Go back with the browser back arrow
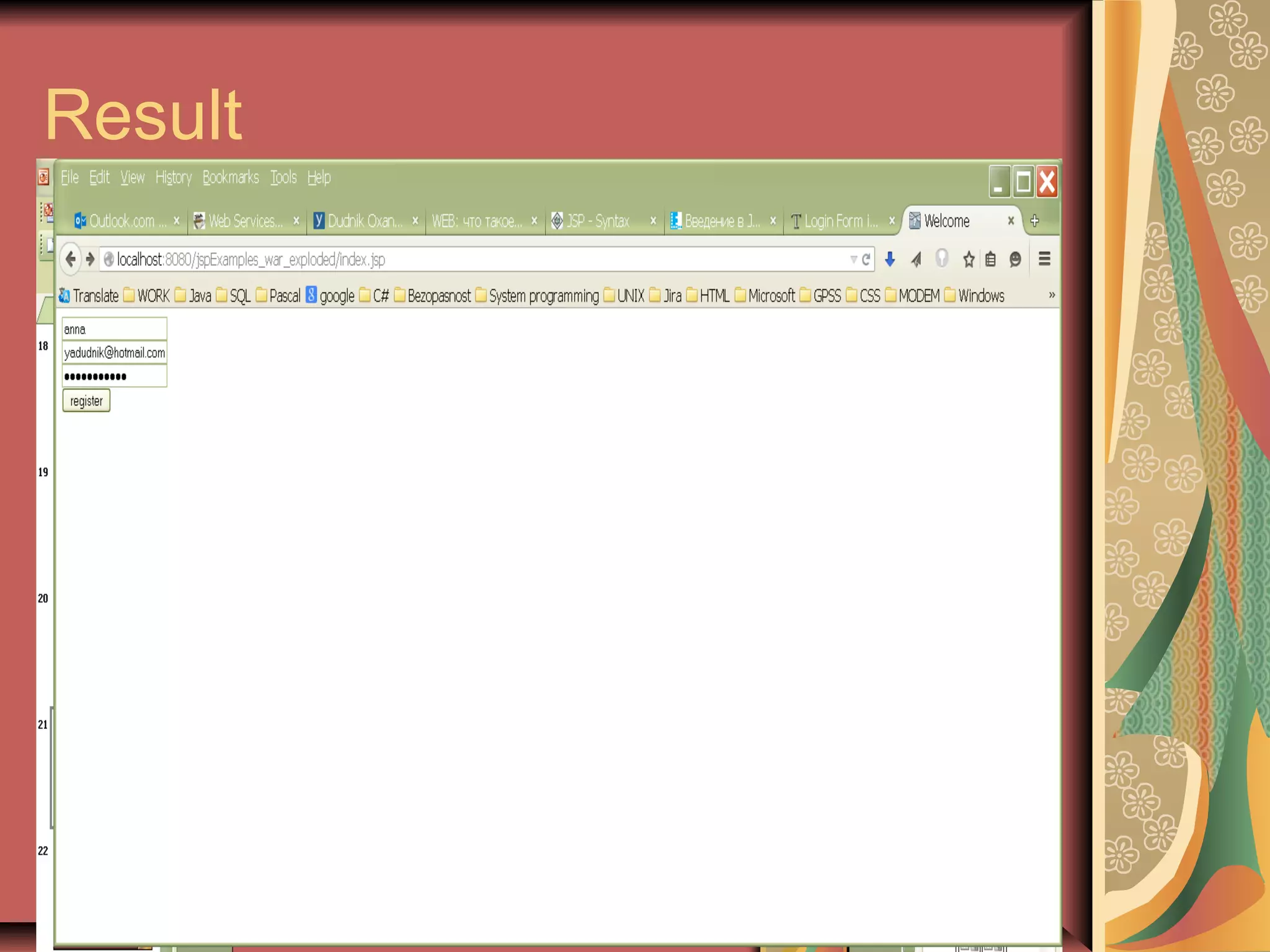1270x952 pixels. pyautogui.click(x=71, y=259)
